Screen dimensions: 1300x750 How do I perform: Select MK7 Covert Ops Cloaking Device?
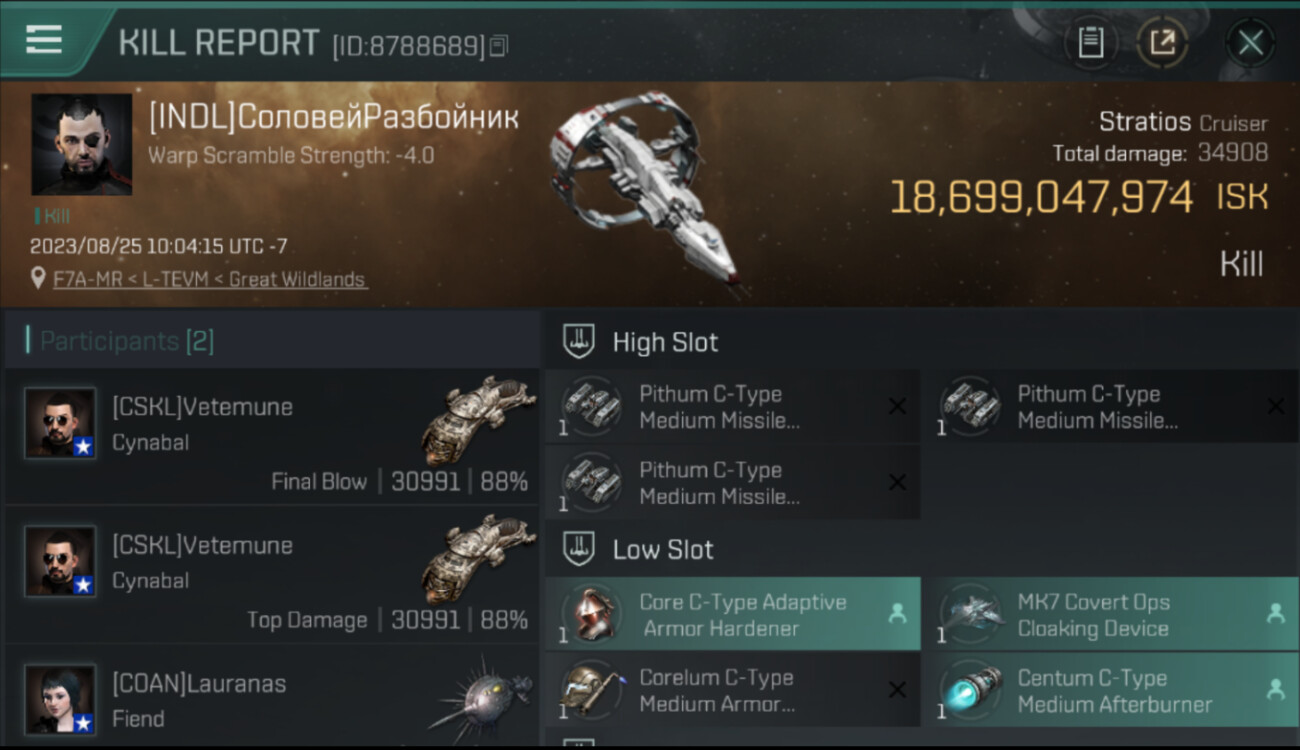pos(1111,614)
